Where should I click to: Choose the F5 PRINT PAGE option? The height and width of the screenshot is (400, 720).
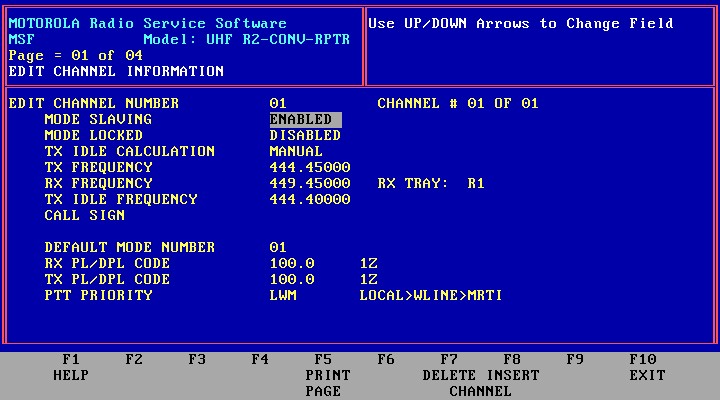click(327, 375)
